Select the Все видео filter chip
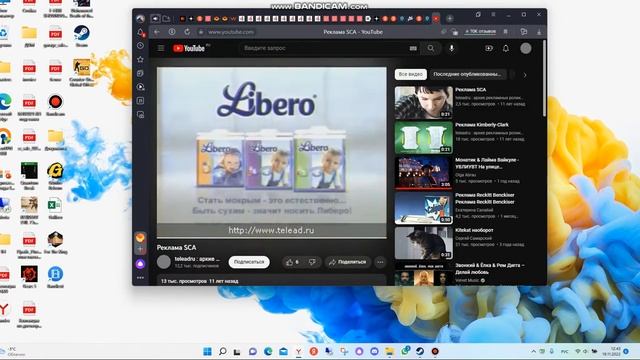The image size is (640, 360). [411, 74]
